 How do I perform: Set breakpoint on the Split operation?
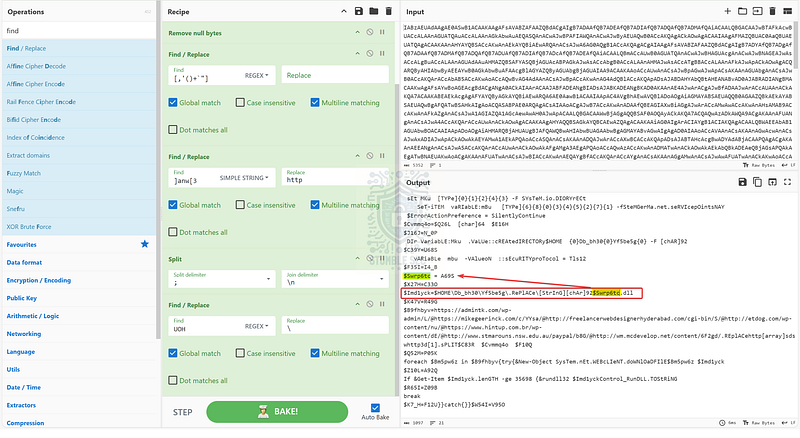pos(382,258)
